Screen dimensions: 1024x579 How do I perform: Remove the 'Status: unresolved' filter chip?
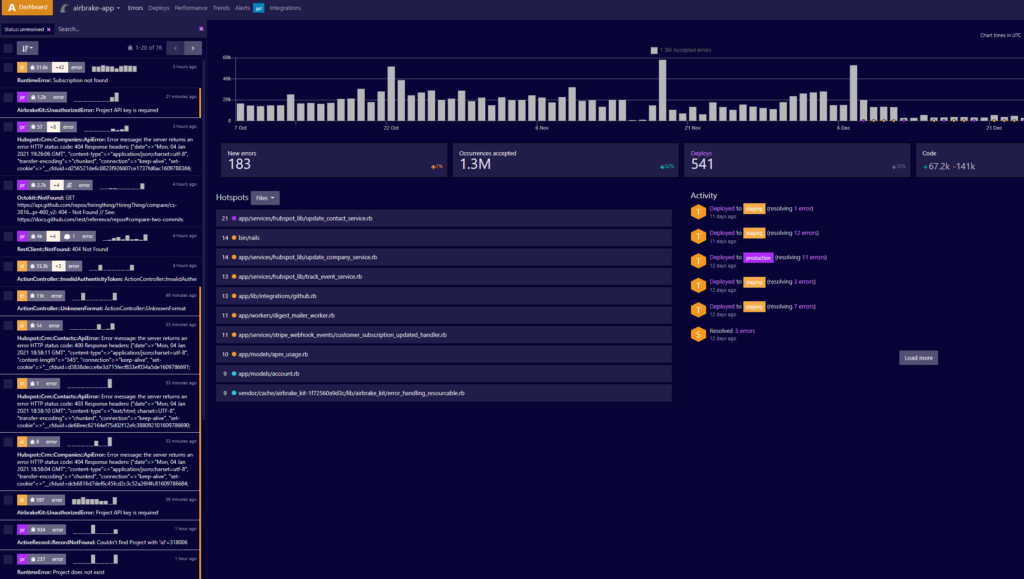(48, 29)
